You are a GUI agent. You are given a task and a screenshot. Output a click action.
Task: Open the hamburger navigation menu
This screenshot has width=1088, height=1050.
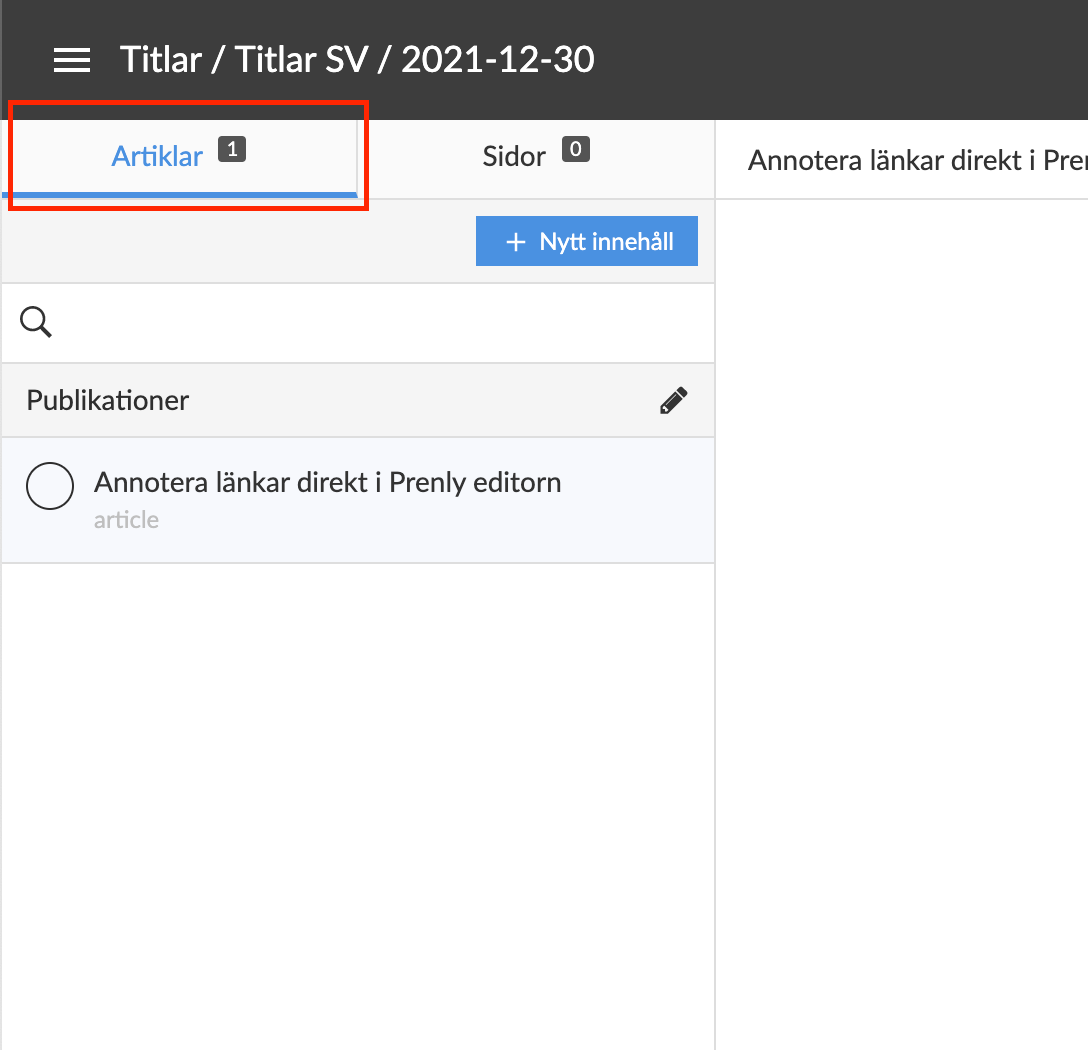[x=72, y=60]
